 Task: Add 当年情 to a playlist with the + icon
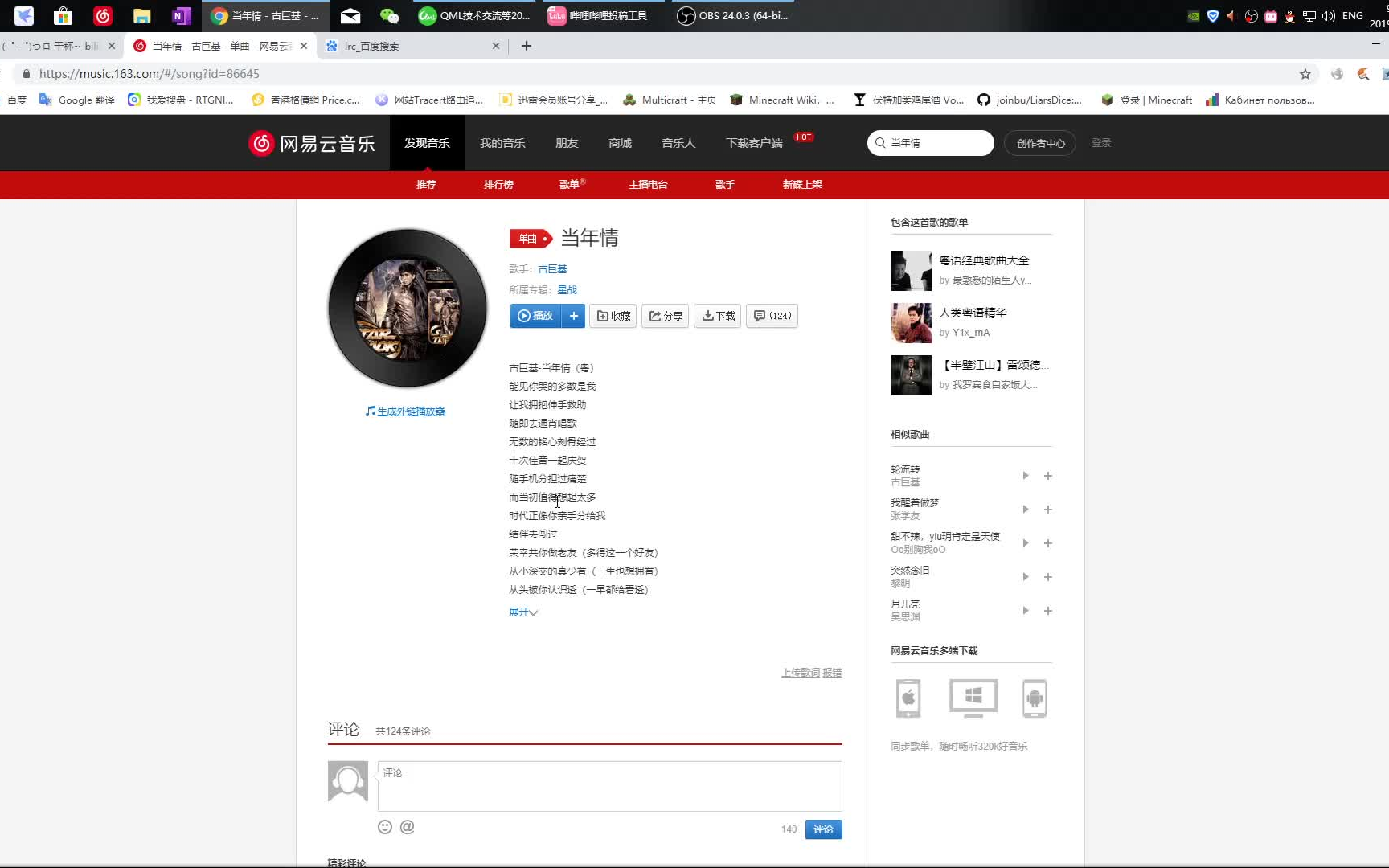tap(573, 316)
